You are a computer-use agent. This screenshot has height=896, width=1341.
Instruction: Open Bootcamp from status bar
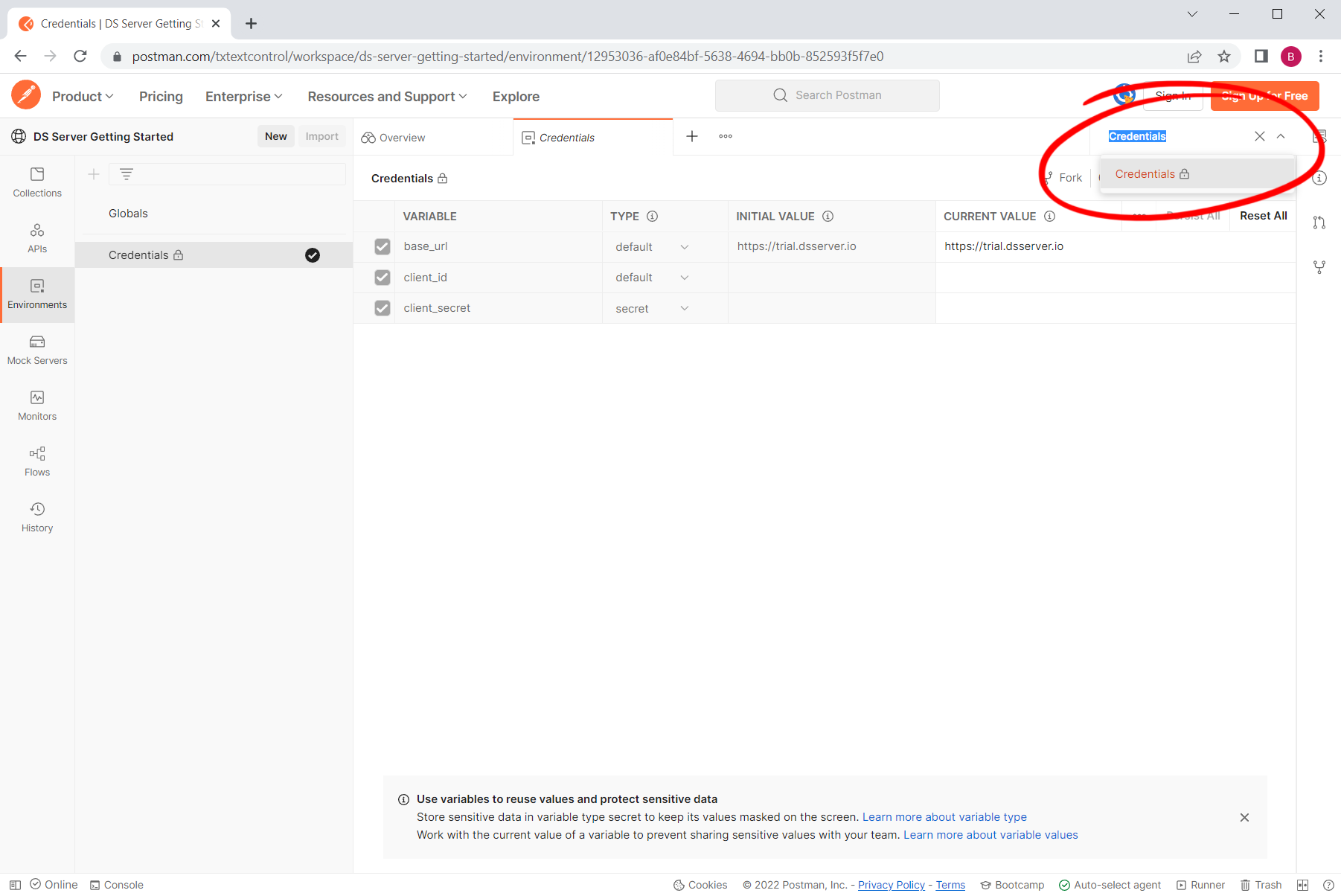pyautogui.click(x=1012, y=885)
